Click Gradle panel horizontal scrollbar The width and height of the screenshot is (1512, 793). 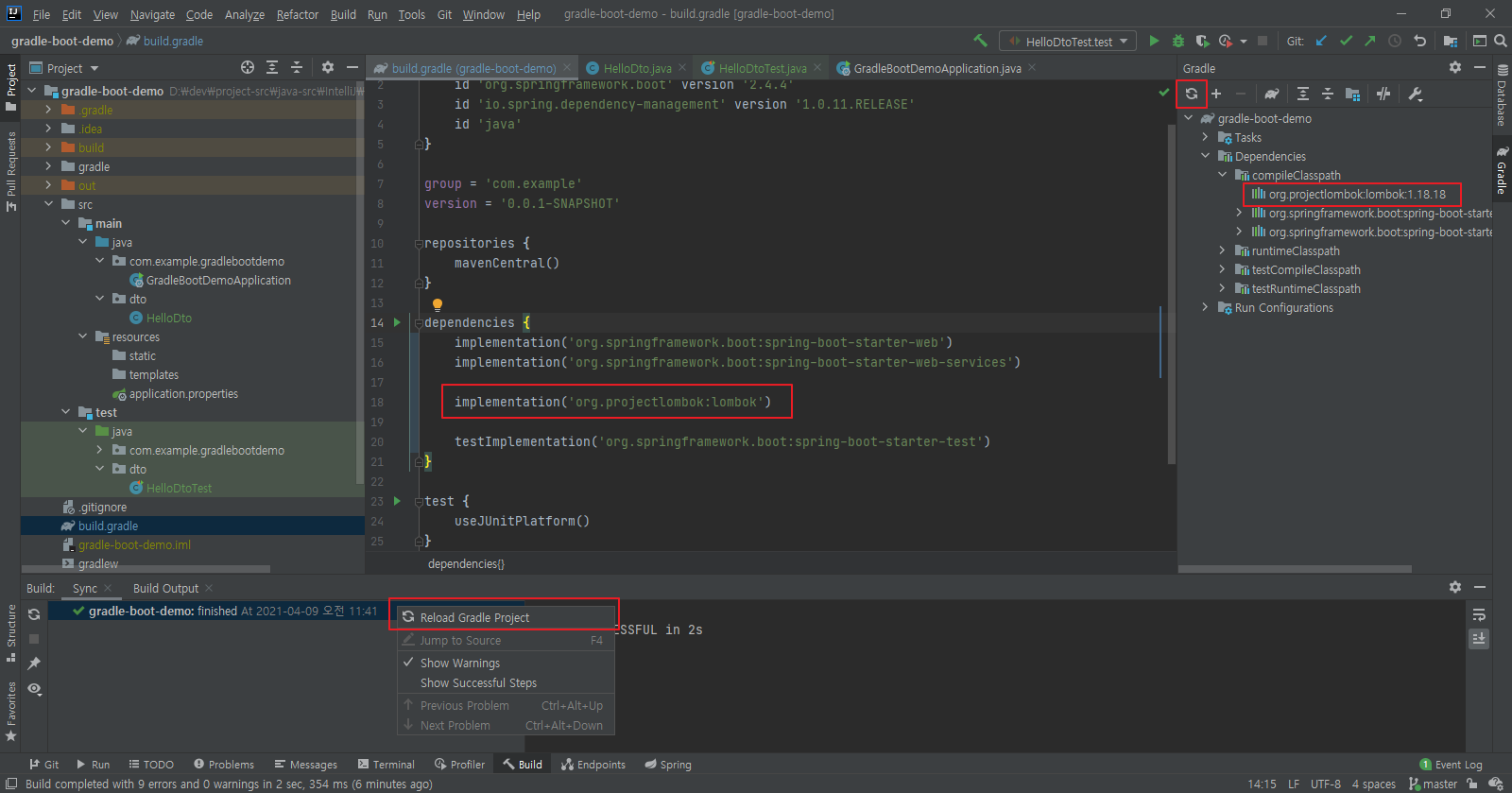tap(1295, 569)
